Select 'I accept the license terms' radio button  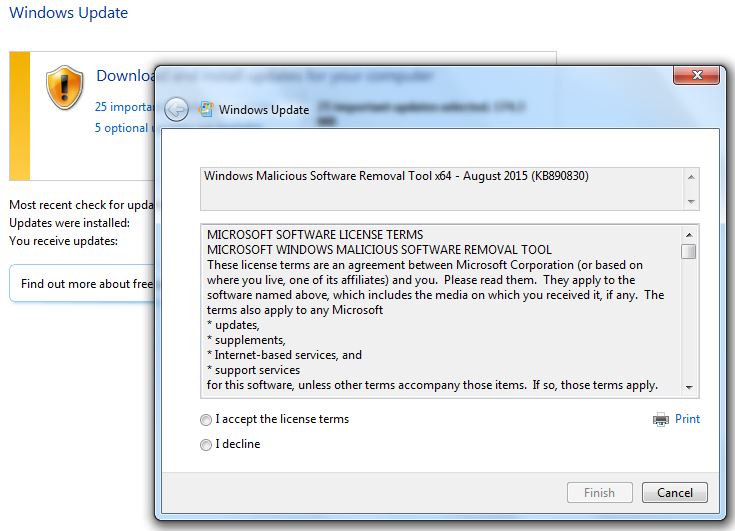[206, 419]
